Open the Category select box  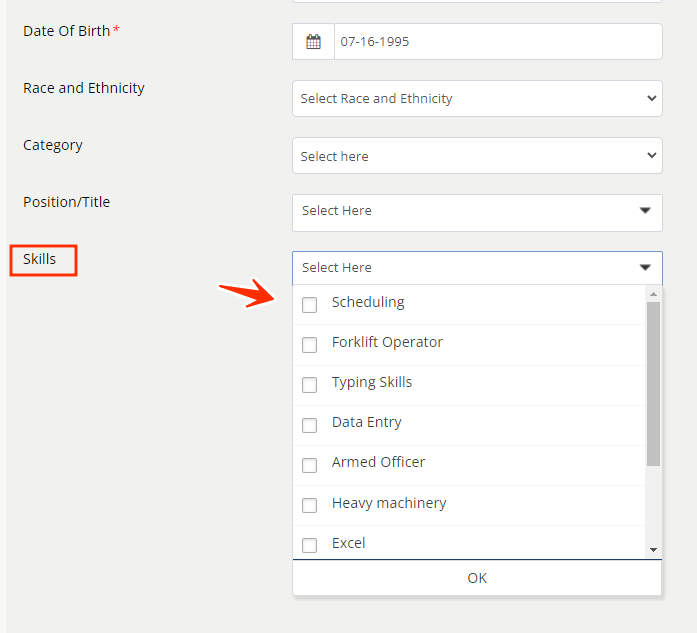pos(477,156)
